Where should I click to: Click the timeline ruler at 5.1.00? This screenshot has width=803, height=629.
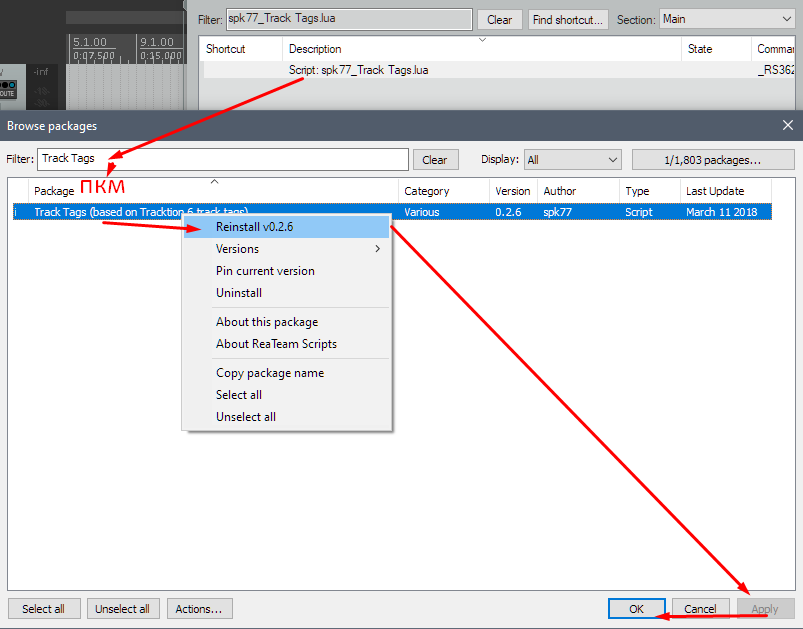(90, 43)
